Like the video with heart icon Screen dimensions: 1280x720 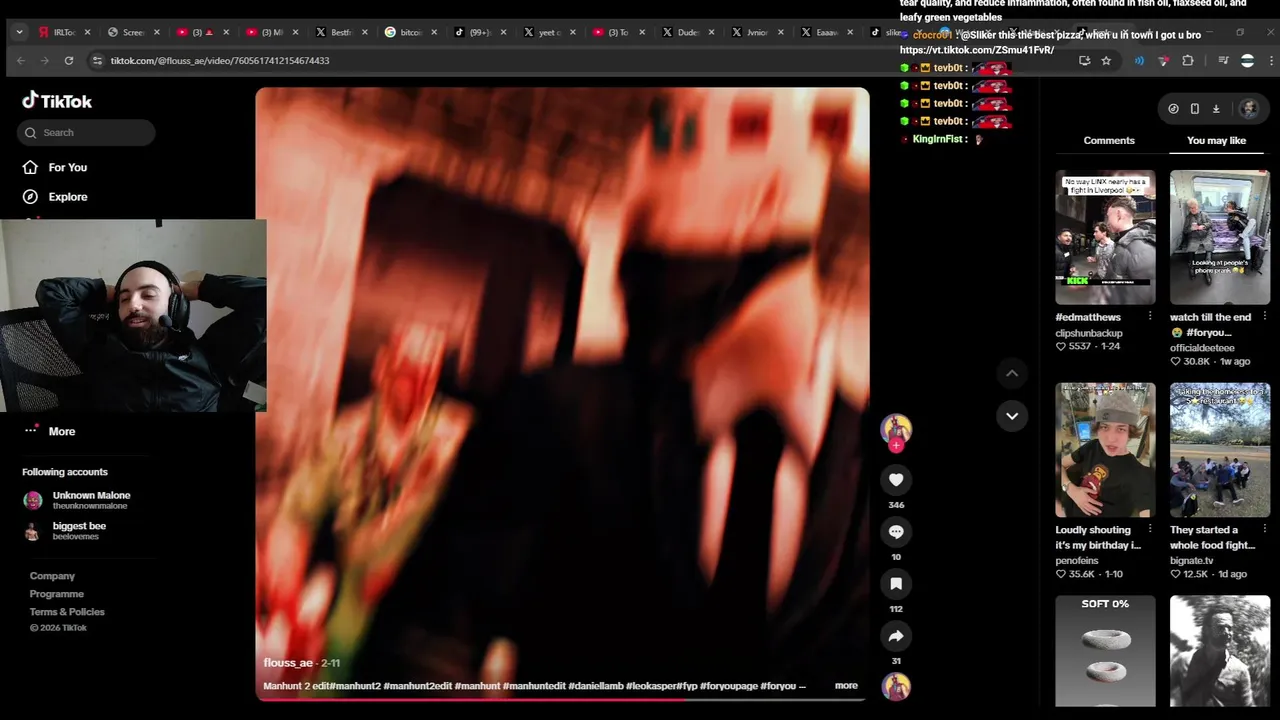click(x=896, y=480)
